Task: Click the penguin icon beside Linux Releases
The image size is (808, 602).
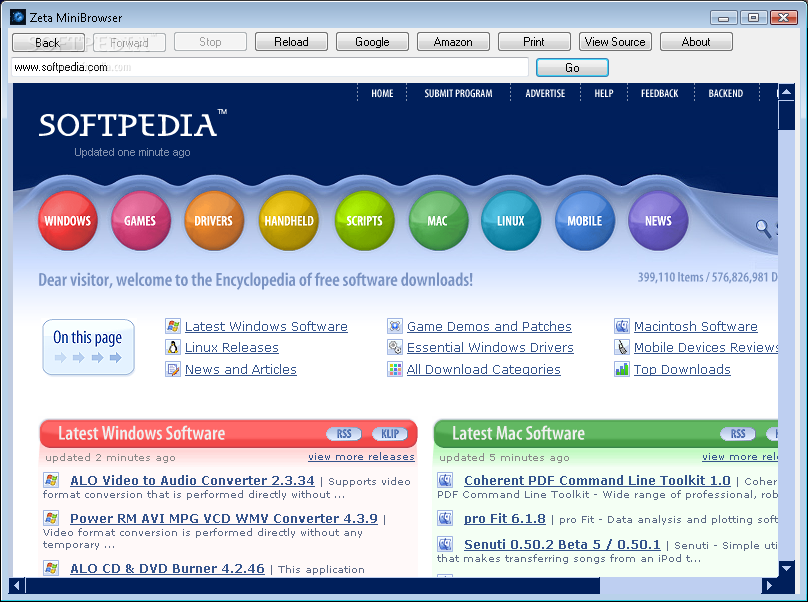Action: coord(173,347)
